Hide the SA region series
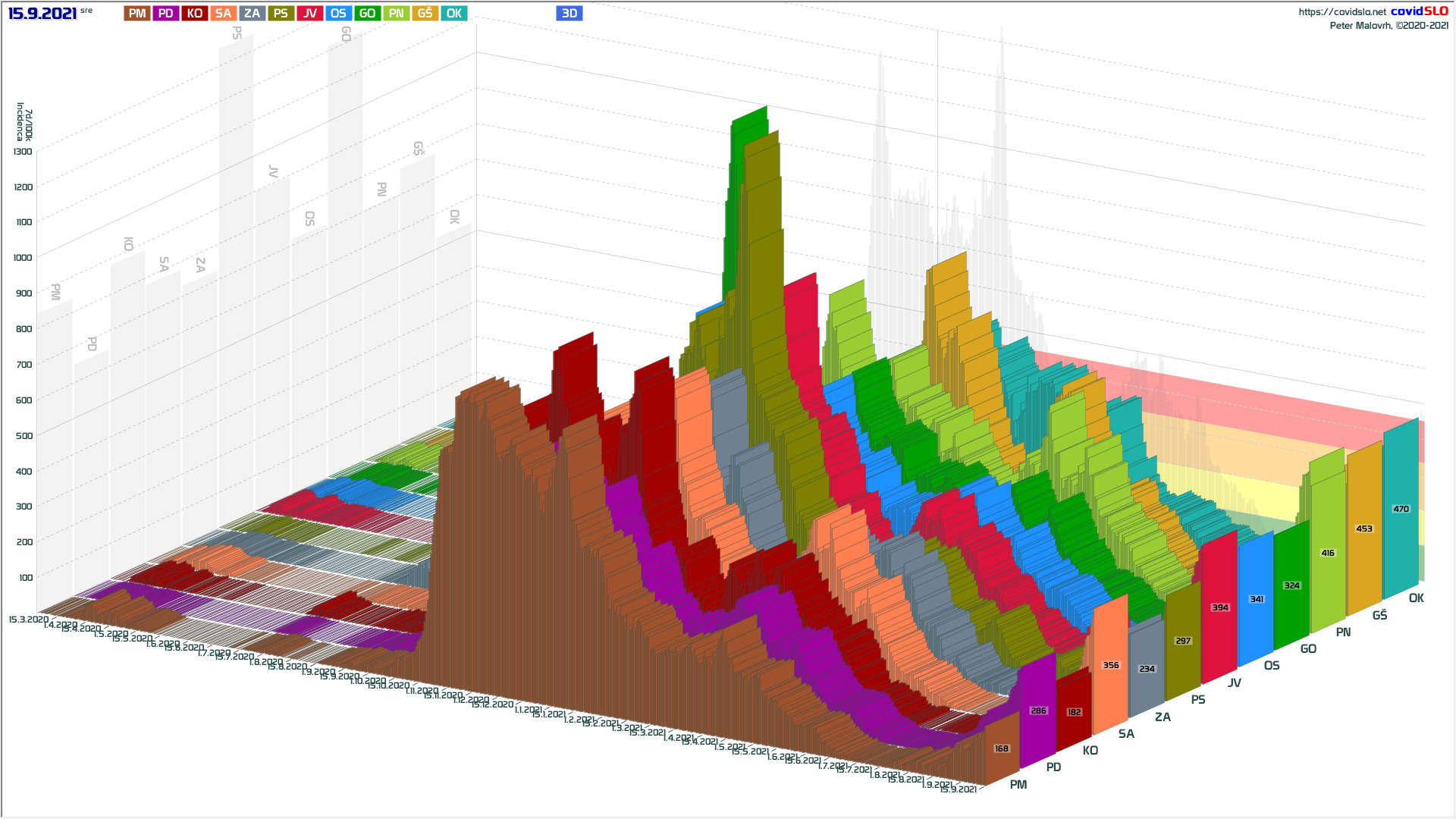Screen dimensions: 1456x819 click(x=223, y=14)
